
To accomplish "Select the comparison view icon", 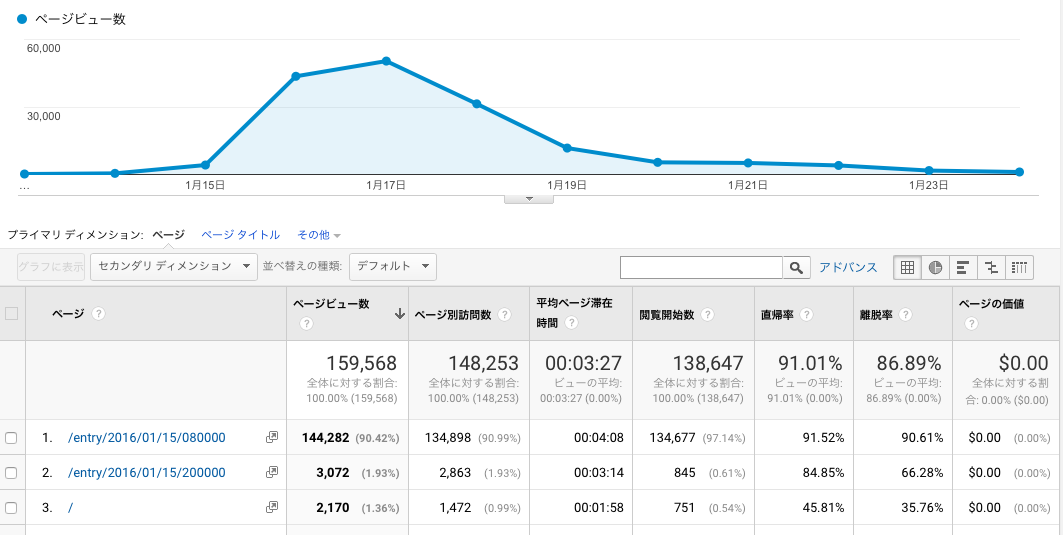I will [991, 267].
